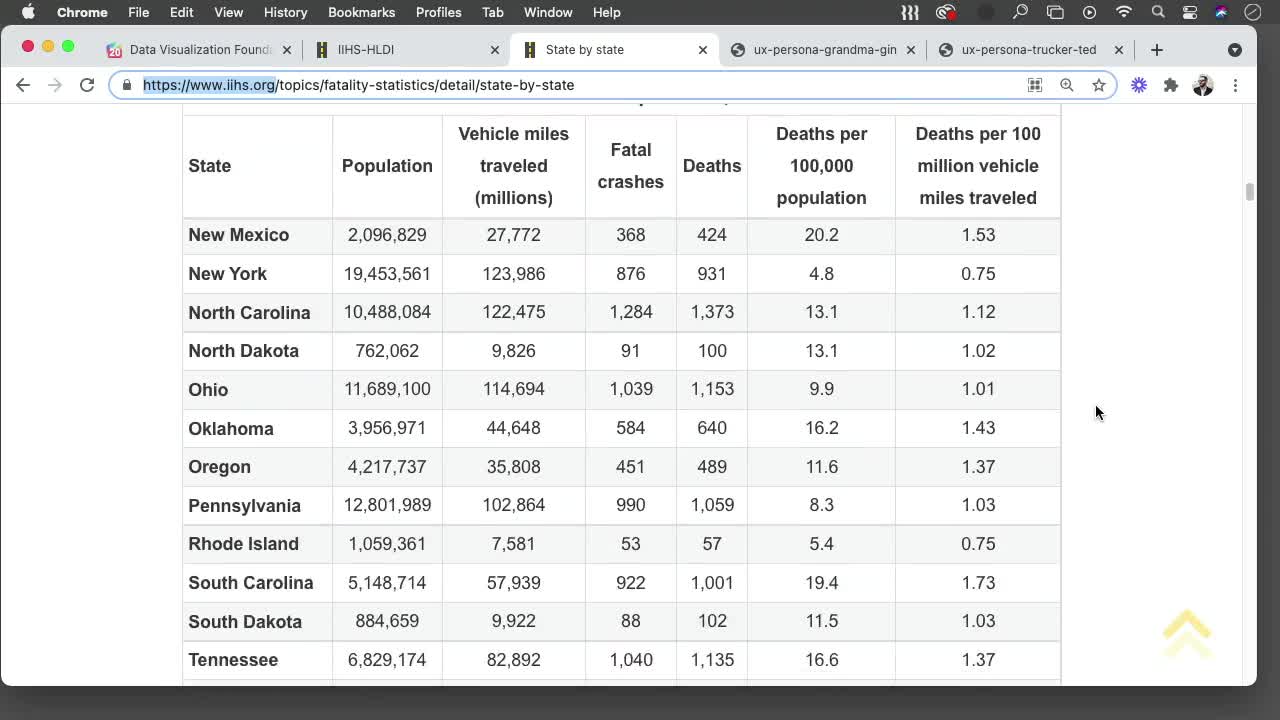Viewport: 1280px width, 720px height.
Task: Reload the current IIHS page
Action: (x=87, y=85)
